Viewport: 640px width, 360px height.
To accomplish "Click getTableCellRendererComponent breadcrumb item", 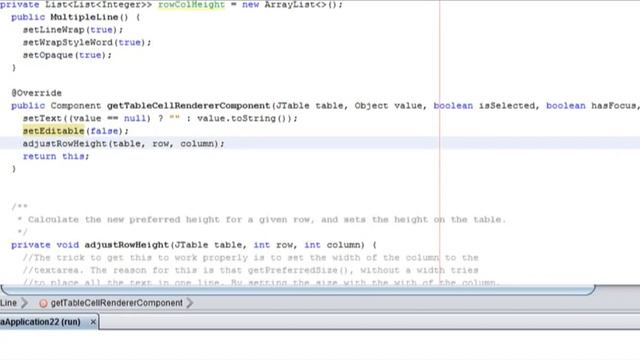I will tap(116, 303).
